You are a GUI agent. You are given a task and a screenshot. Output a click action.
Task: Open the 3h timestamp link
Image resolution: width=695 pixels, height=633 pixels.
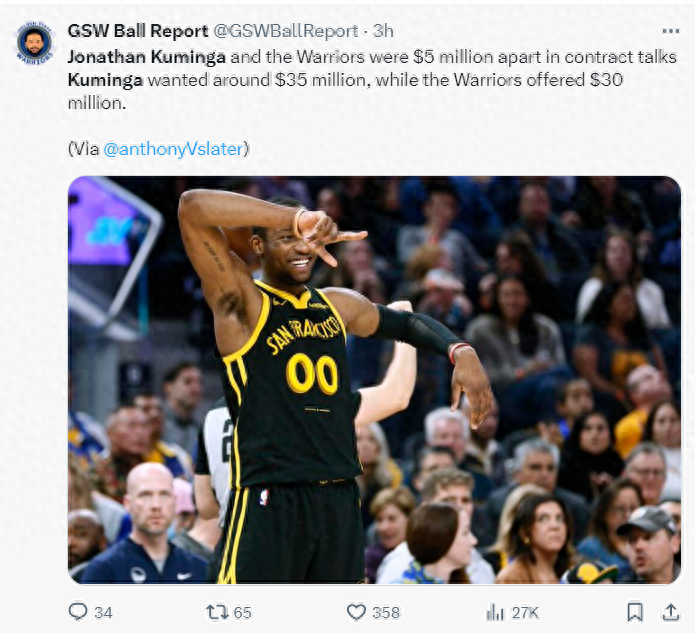383,31
